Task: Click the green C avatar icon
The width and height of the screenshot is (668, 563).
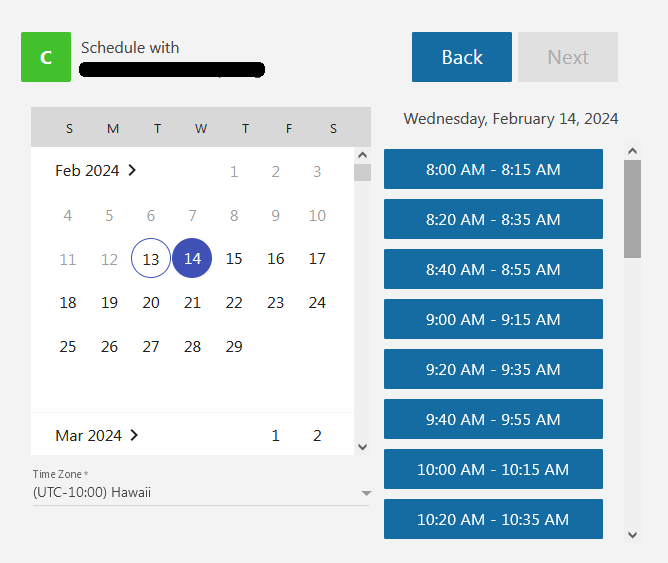Action: point(46,57)
